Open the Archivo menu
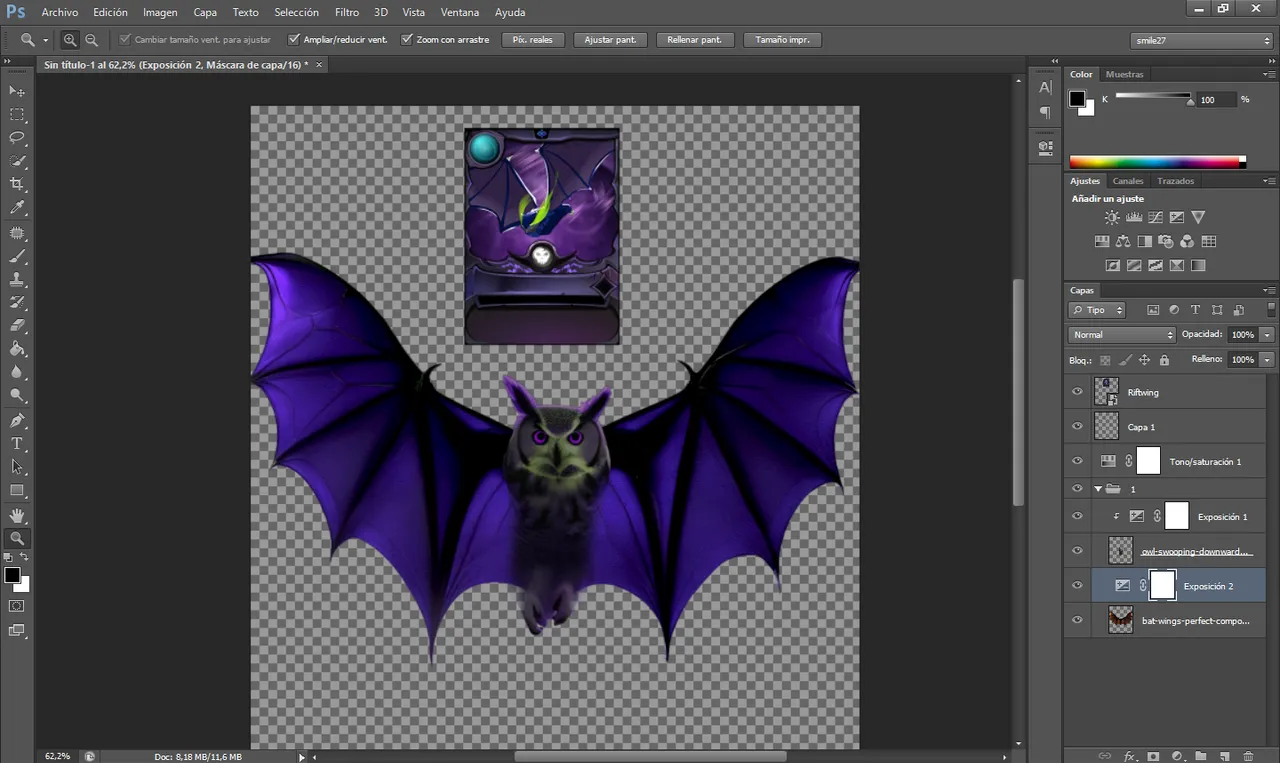Image resolution: width=1280 pixels, height=763 pixels. (x=59, y=12)
